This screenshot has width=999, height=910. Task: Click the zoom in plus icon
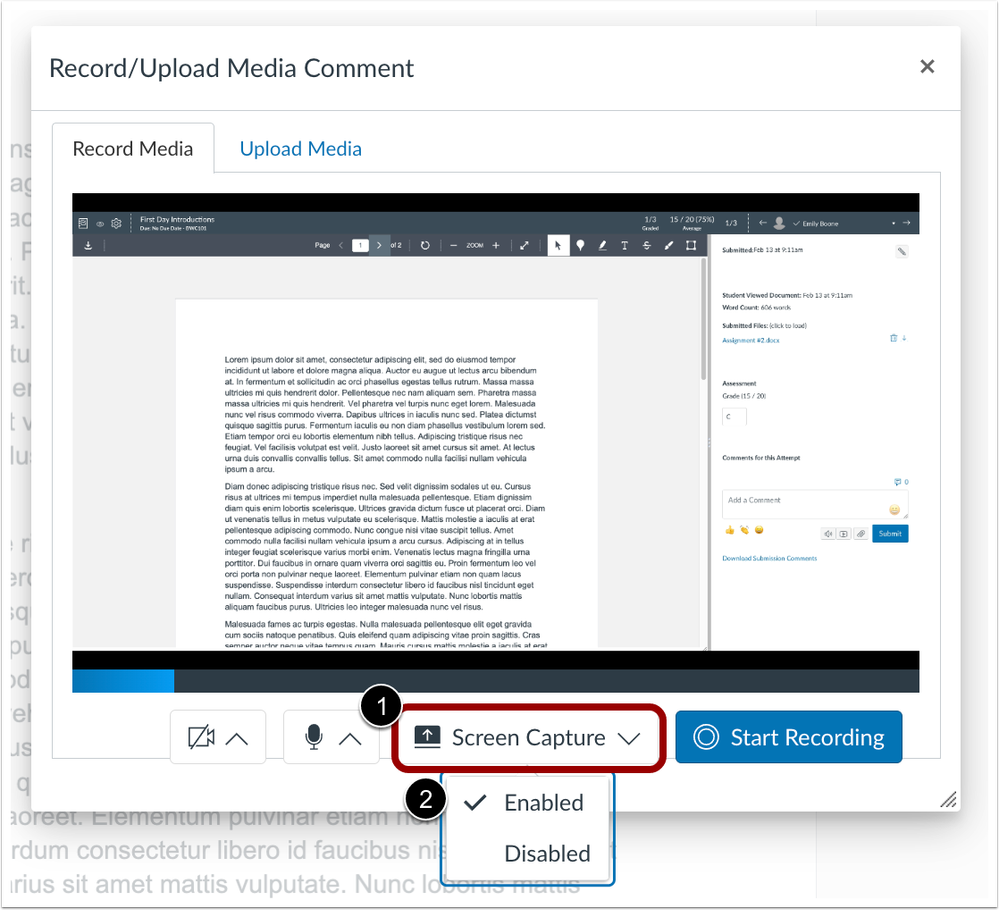(x=496, y=245)
